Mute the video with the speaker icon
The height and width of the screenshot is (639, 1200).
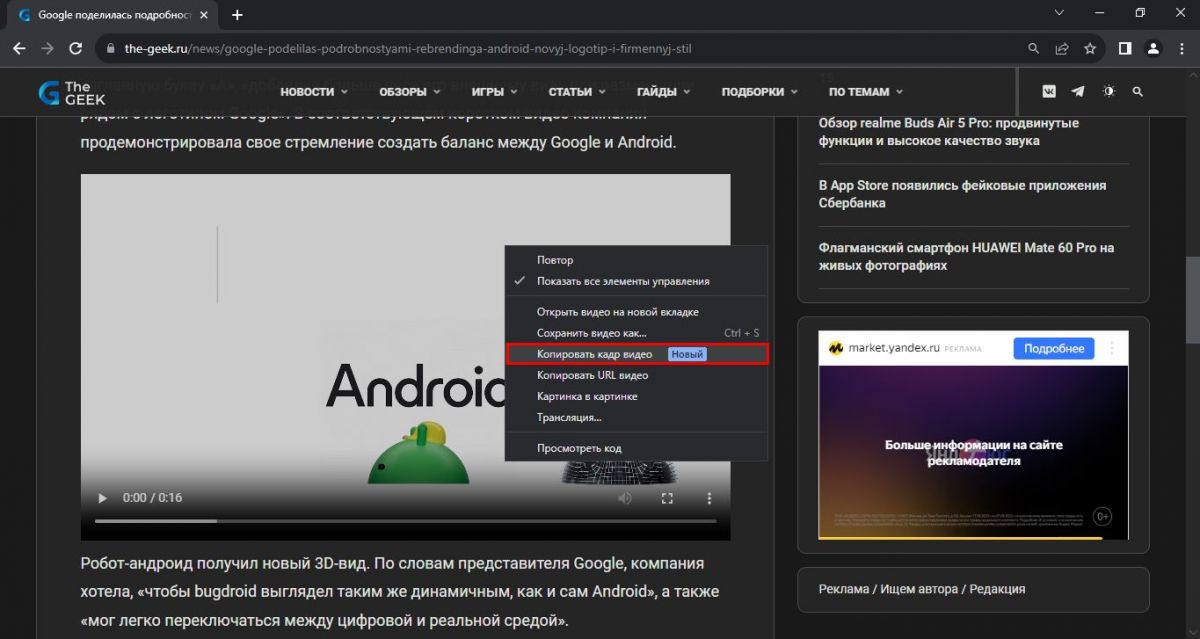[625, 497]
